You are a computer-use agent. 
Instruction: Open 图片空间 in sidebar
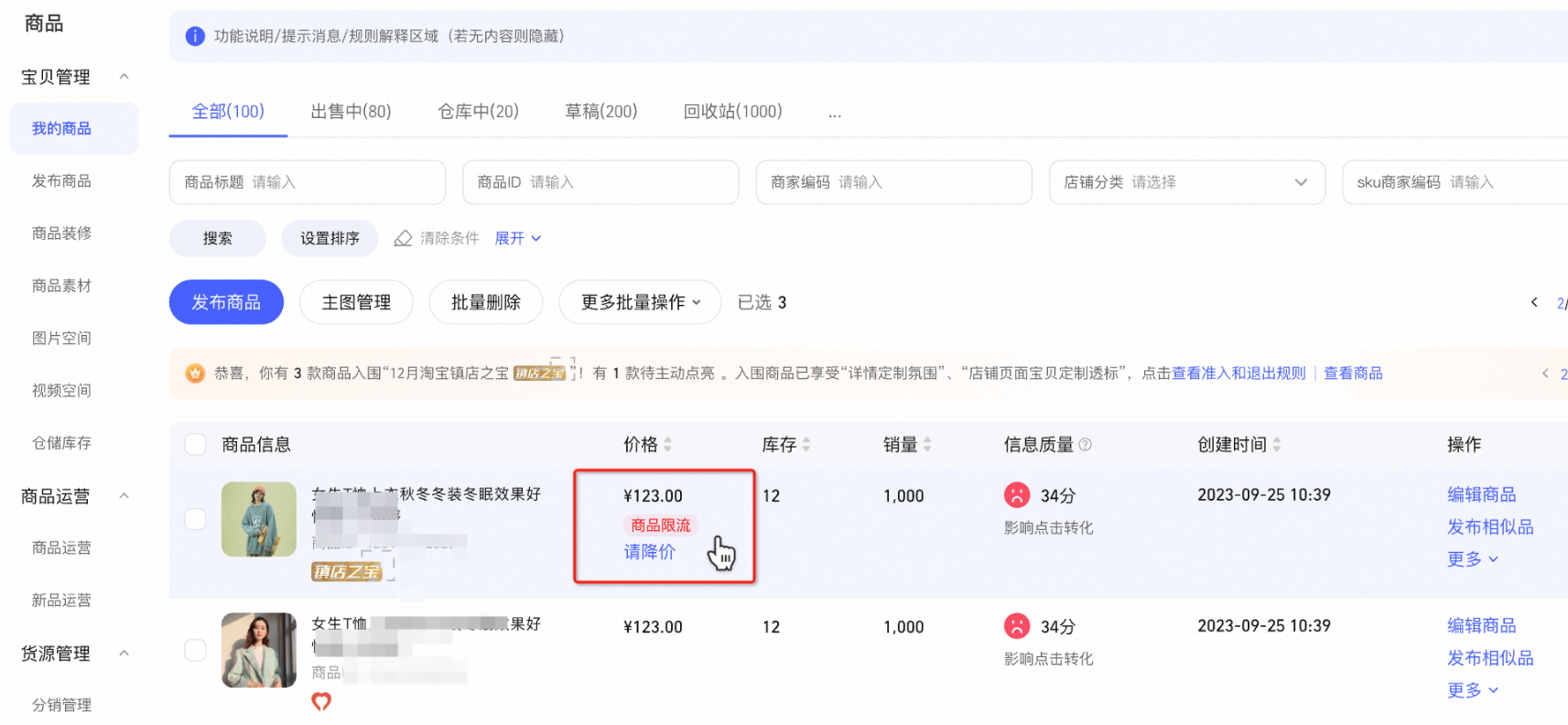click(x=61, y=338)
